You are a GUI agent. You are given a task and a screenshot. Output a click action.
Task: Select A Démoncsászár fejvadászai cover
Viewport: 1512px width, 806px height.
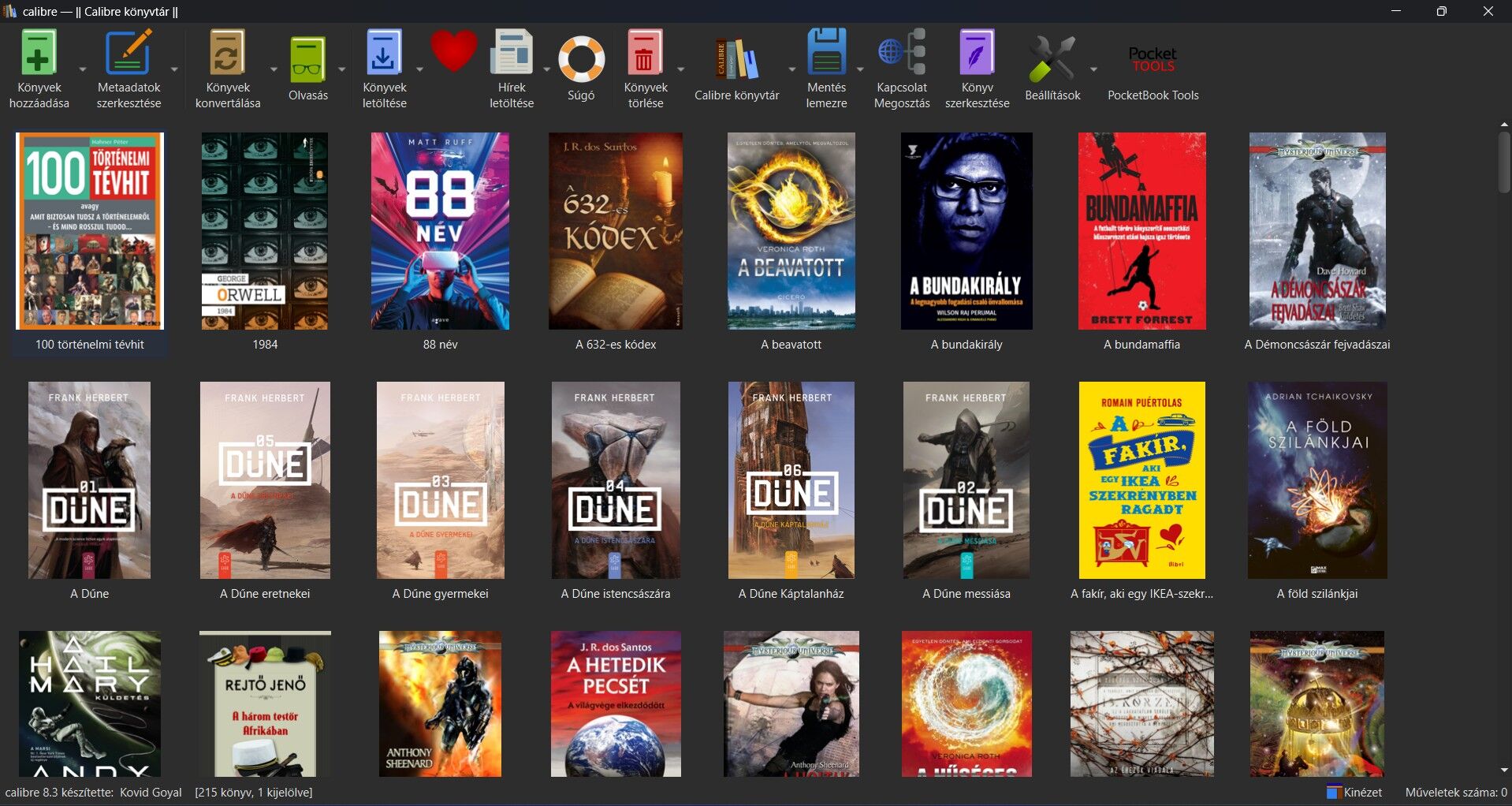tap(1317, 231)
